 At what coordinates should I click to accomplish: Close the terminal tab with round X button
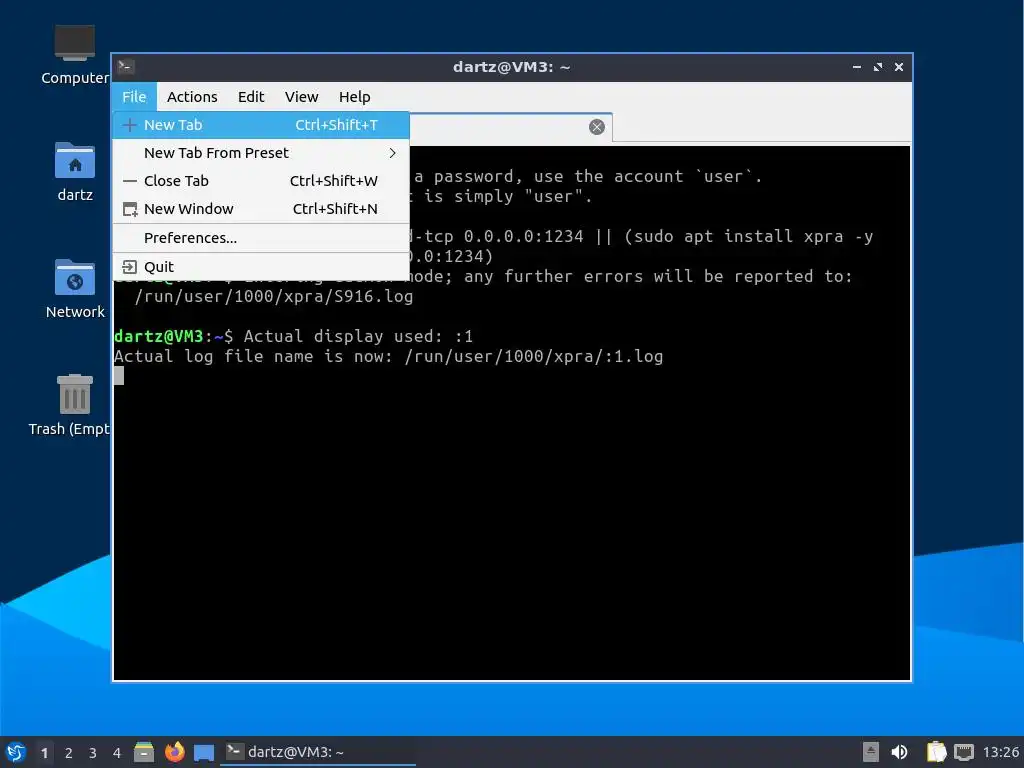596,127
